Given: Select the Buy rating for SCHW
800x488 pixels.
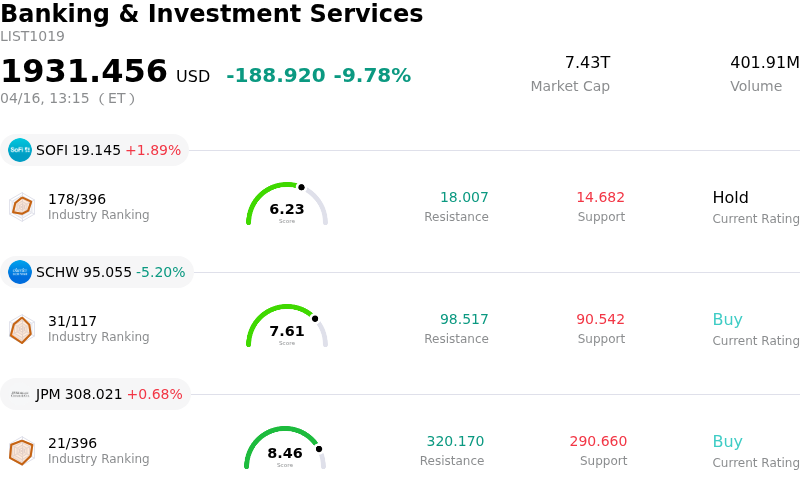Looking at the screenshot, I should coord(727,320).
